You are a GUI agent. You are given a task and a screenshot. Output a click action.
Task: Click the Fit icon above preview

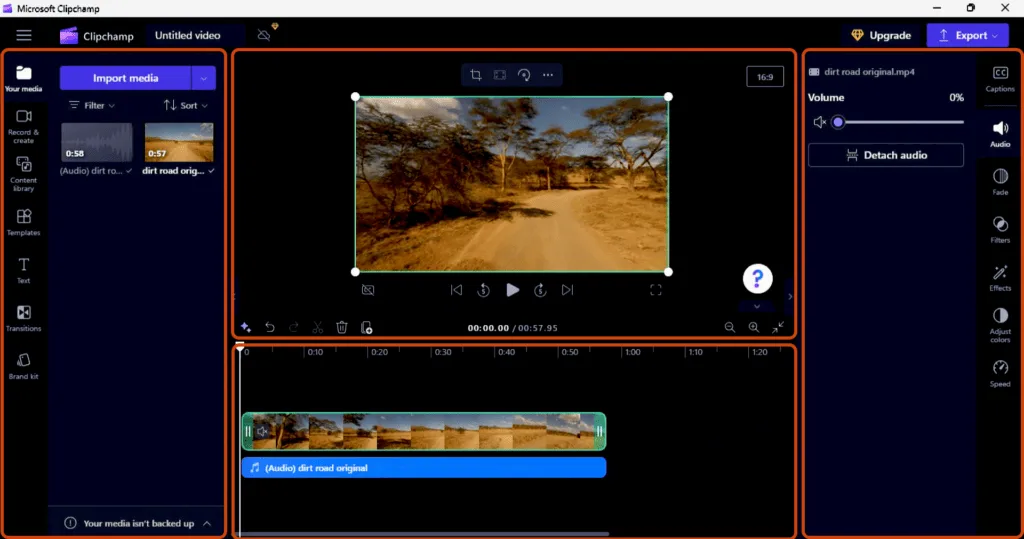click(500, 75)
